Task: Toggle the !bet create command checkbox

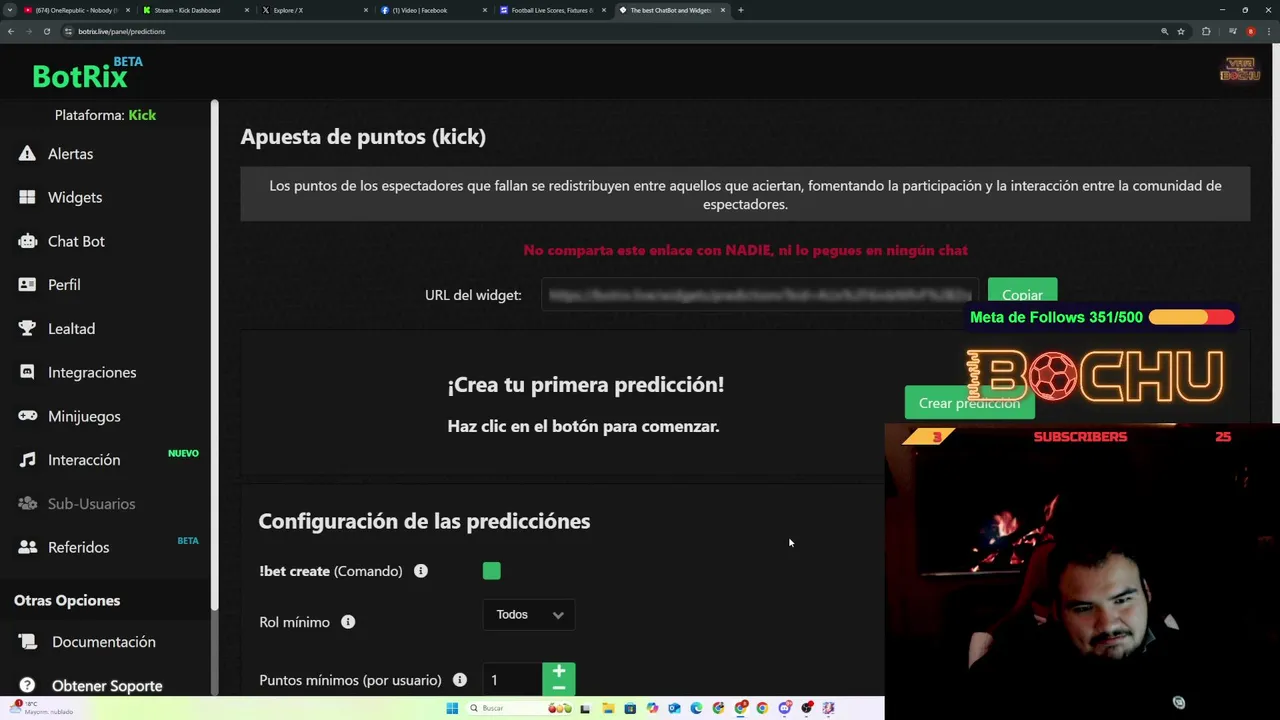Action: (491, 571)
